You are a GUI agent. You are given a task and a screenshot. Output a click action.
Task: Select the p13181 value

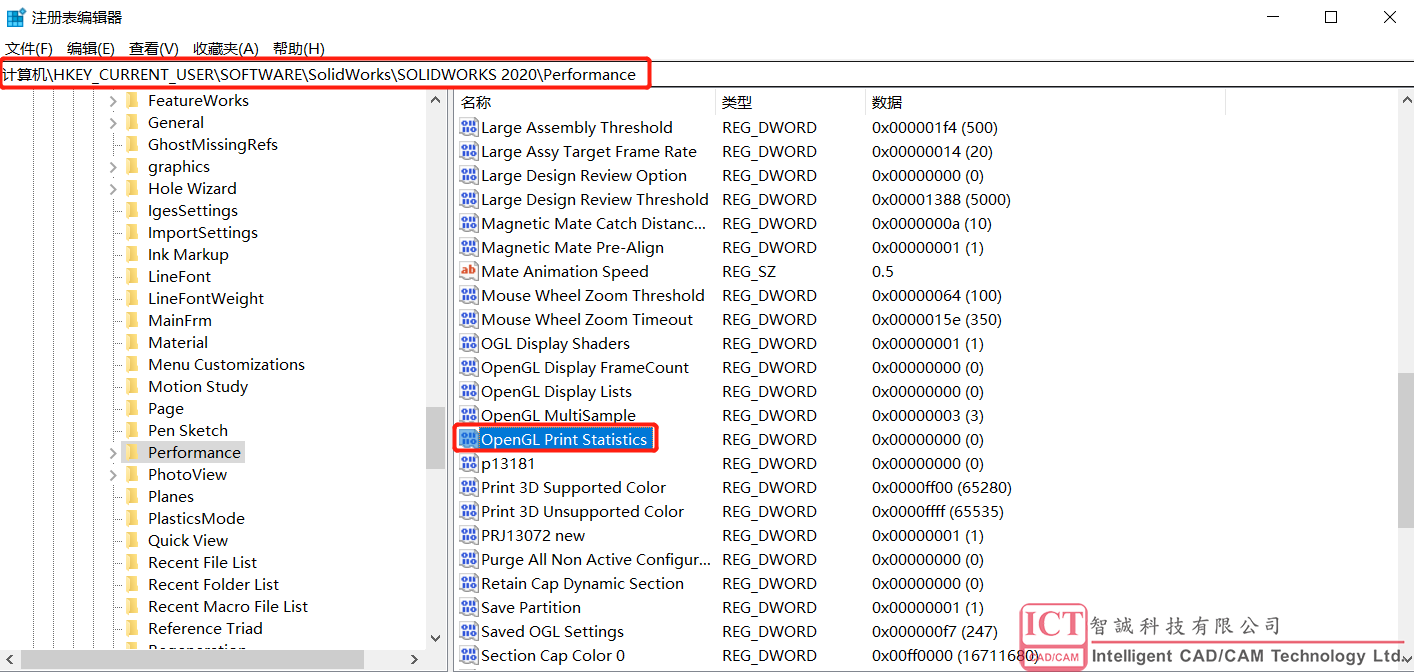pos(508,463)
